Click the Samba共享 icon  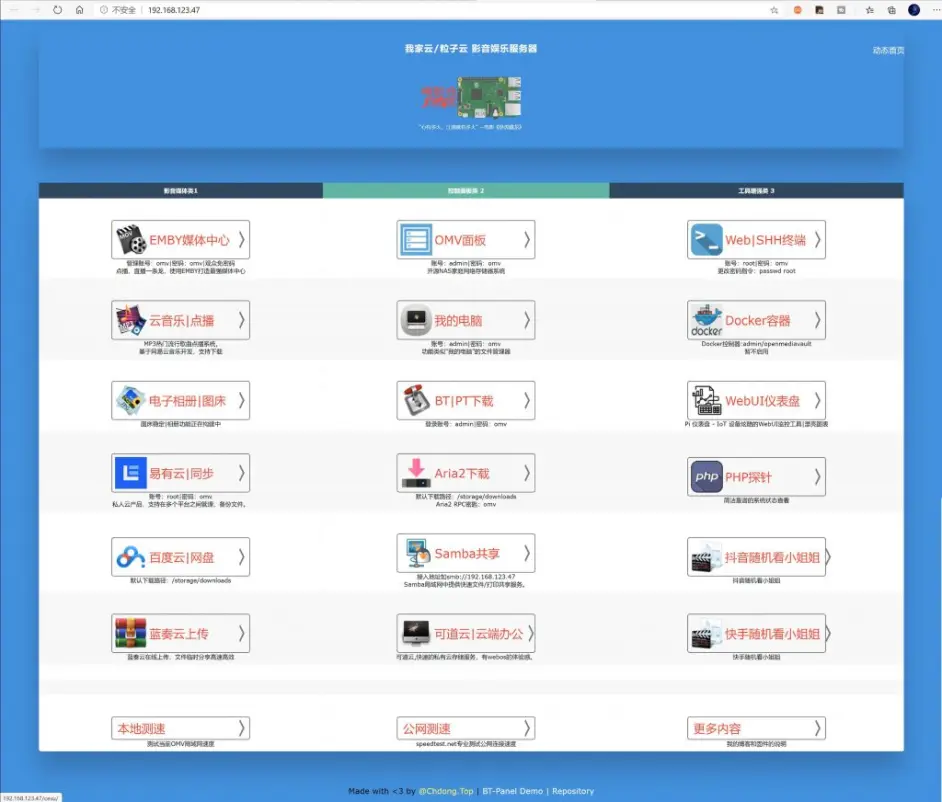(416, 553)
